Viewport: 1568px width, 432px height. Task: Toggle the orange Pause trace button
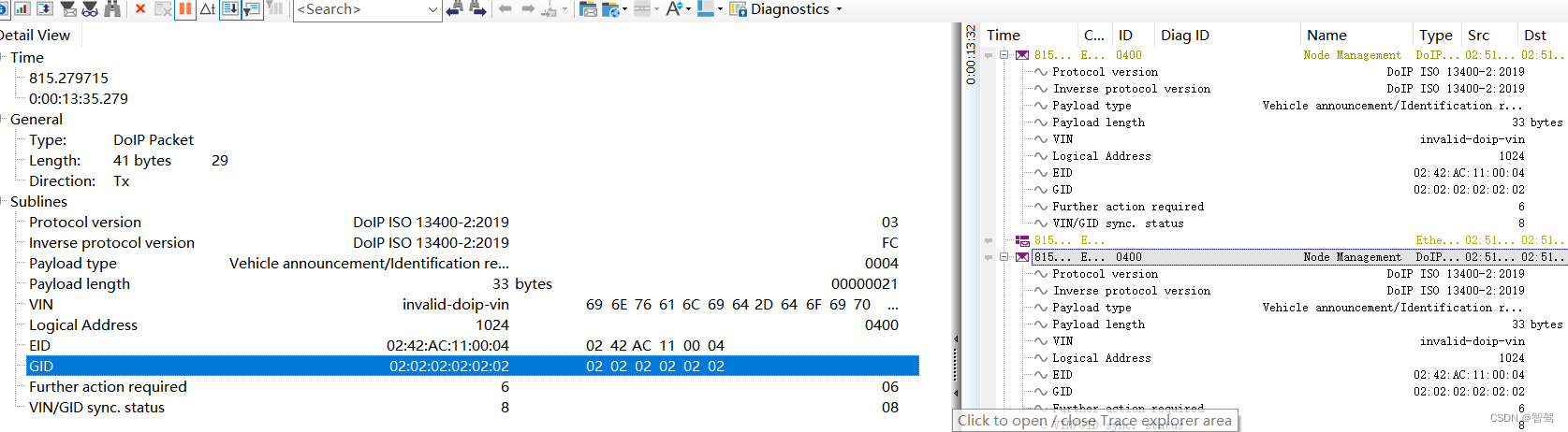(185, 8)
